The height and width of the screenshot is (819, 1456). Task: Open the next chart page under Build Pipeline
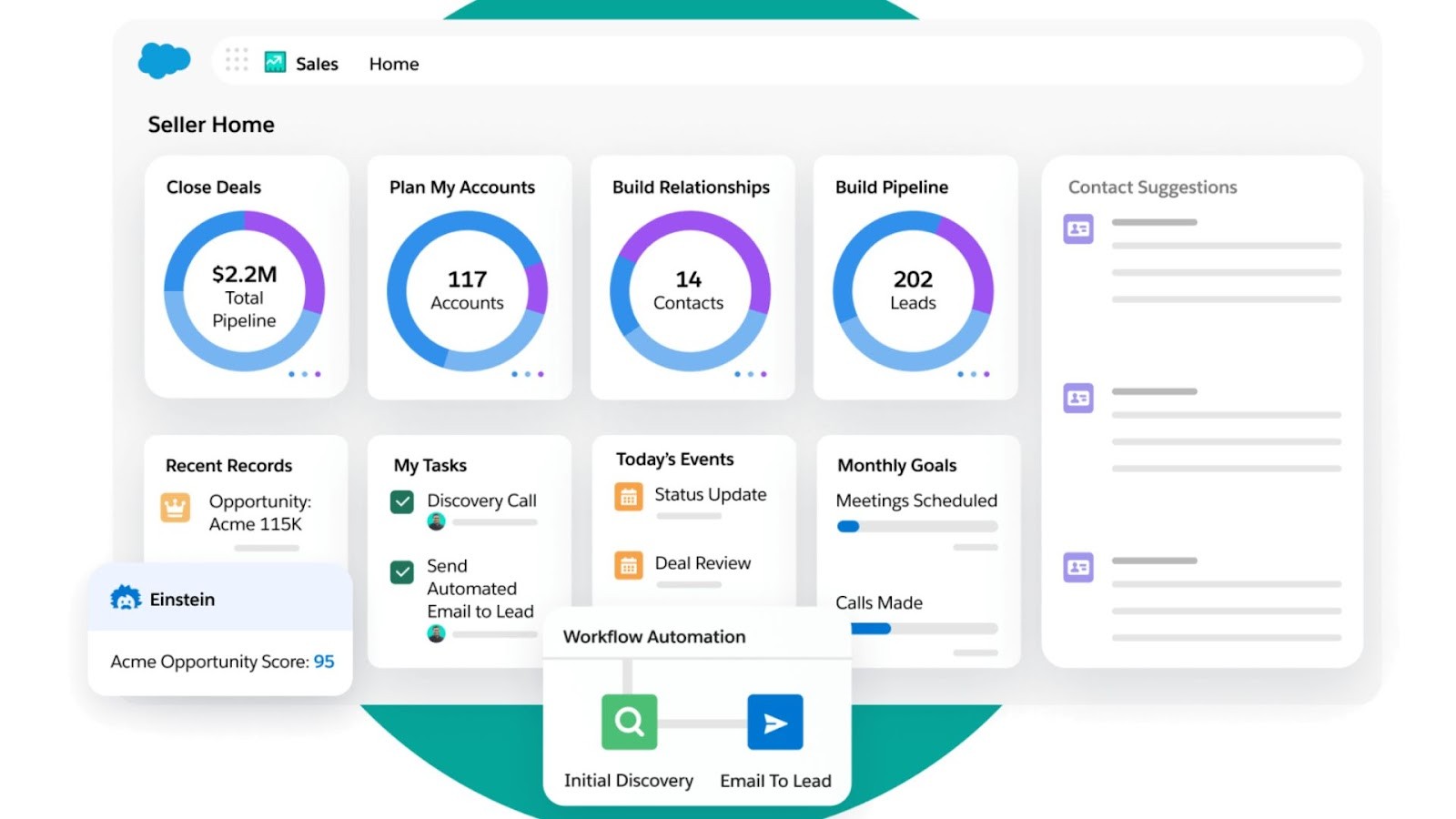973,373
